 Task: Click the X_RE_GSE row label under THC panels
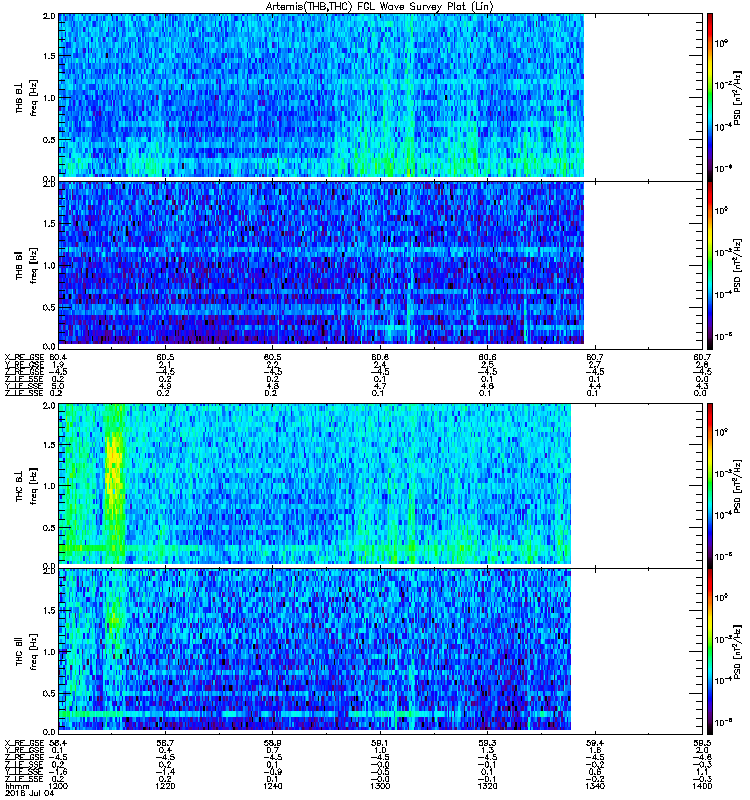coord(24,743)
